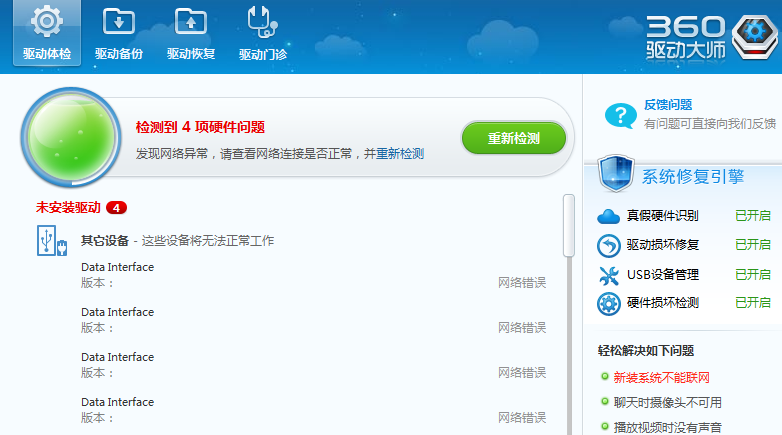Screen dimensions: 782x435
Task: Click the 有问题可直接向我们反馈 text
Action: click(x=710, y=123)
